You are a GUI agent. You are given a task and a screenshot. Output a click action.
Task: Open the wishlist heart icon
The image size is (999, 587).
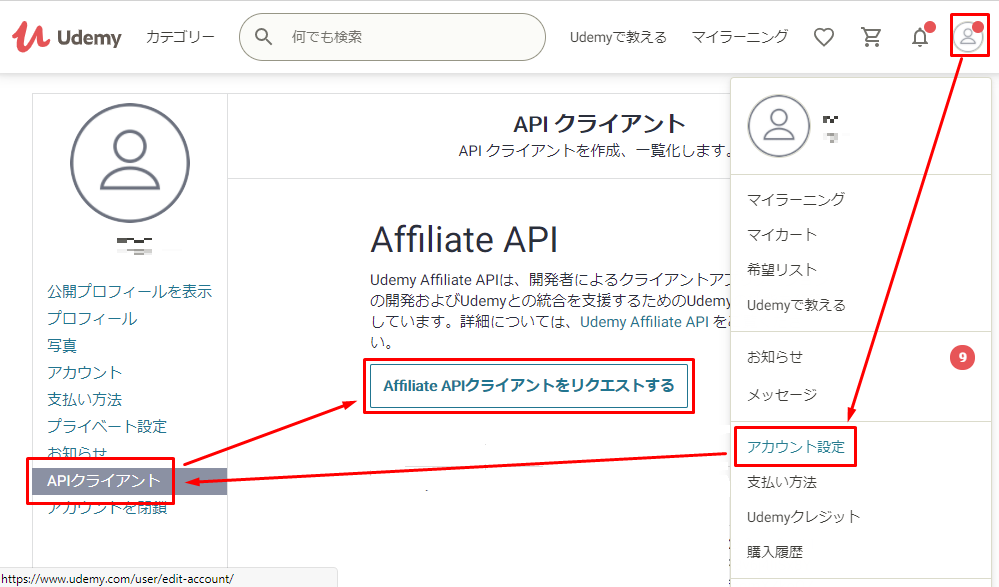click(824, 37)
